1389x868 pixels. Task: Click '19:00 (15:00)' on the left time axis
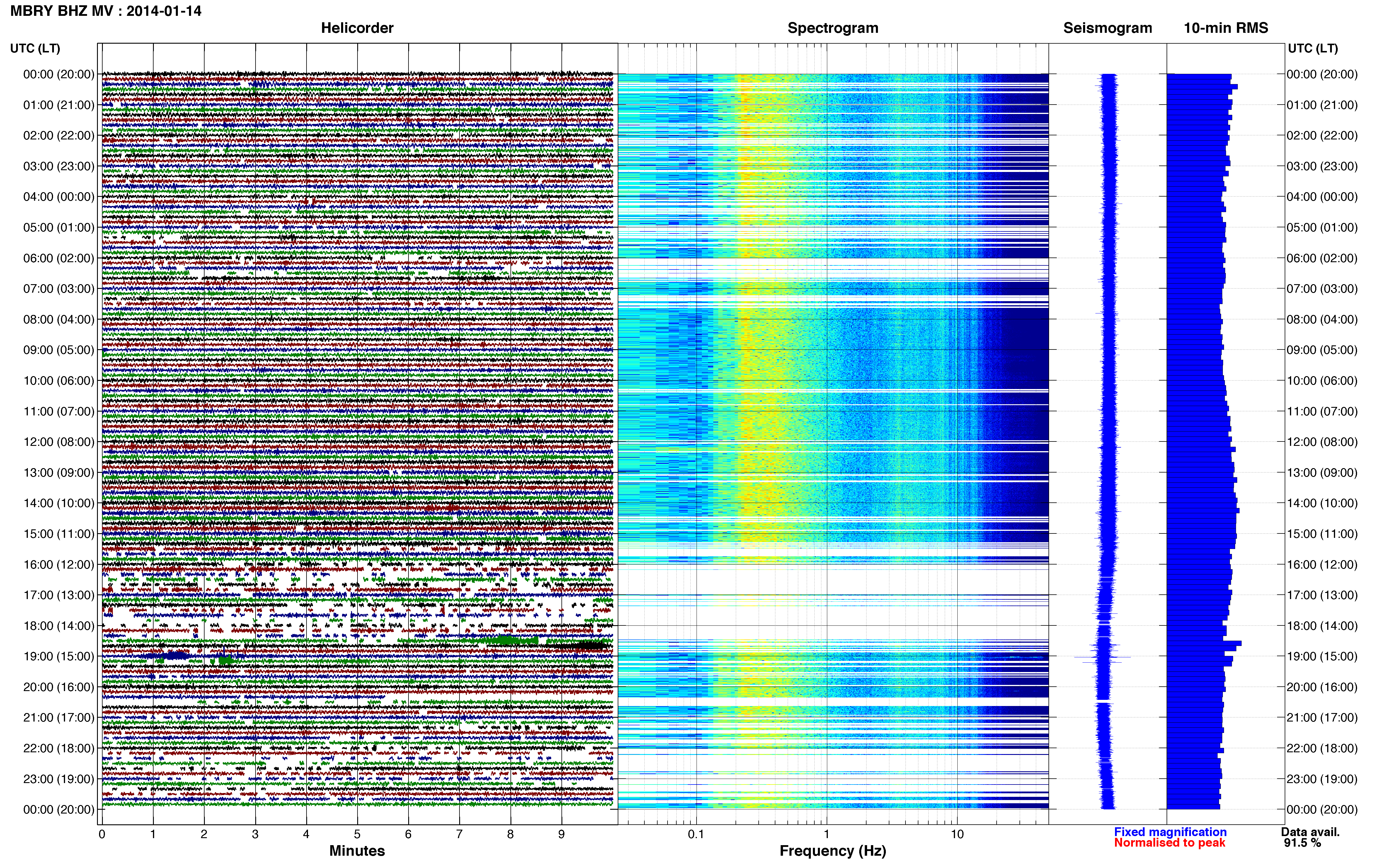click(59, 656)
